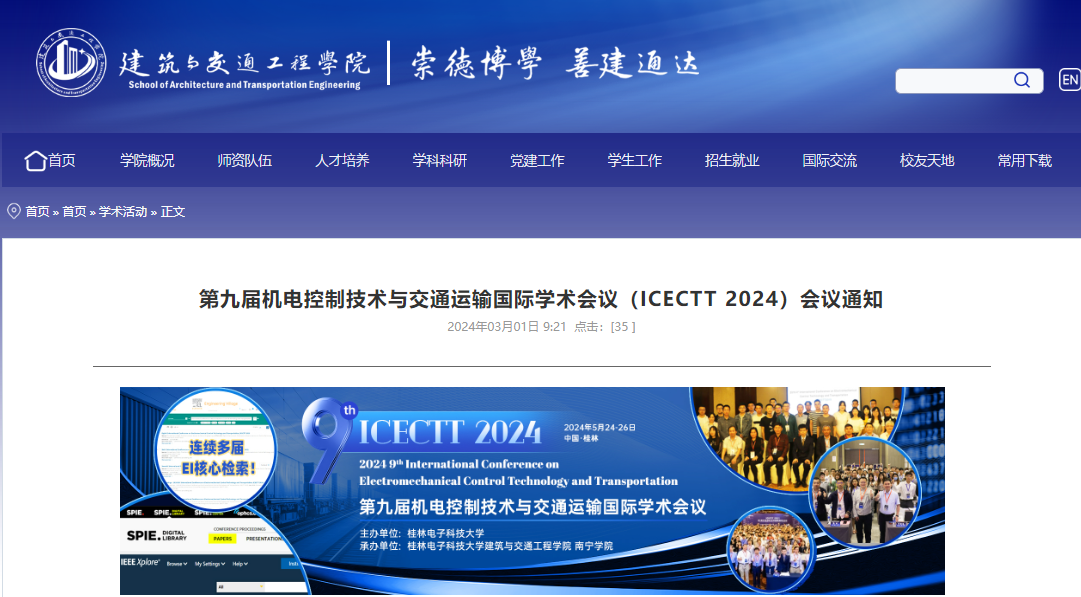Image resolution: width=1081 pixels, height=597 pixels.
Task: Click the article title about ICECTT 2024
Action: click(x=541, y=299)
